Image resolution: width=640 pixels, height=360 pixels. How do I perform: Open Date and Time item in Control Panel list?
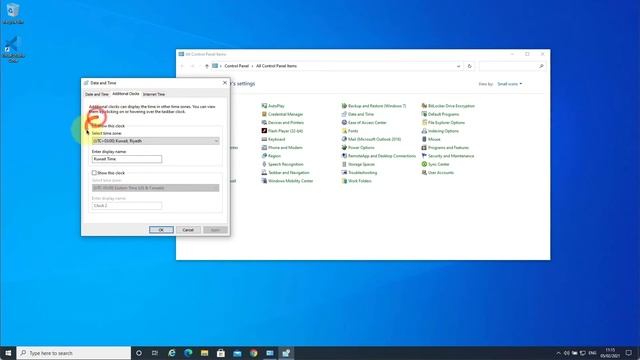coord(358,114)
